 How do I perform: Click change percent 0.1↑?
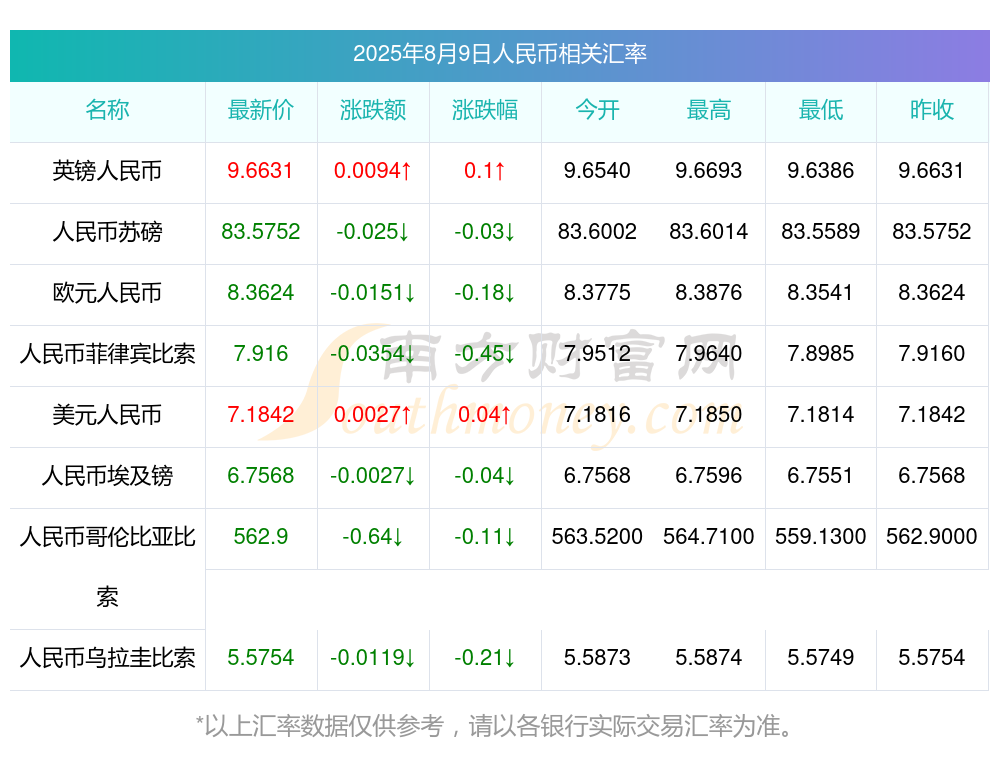click(485, 171)
